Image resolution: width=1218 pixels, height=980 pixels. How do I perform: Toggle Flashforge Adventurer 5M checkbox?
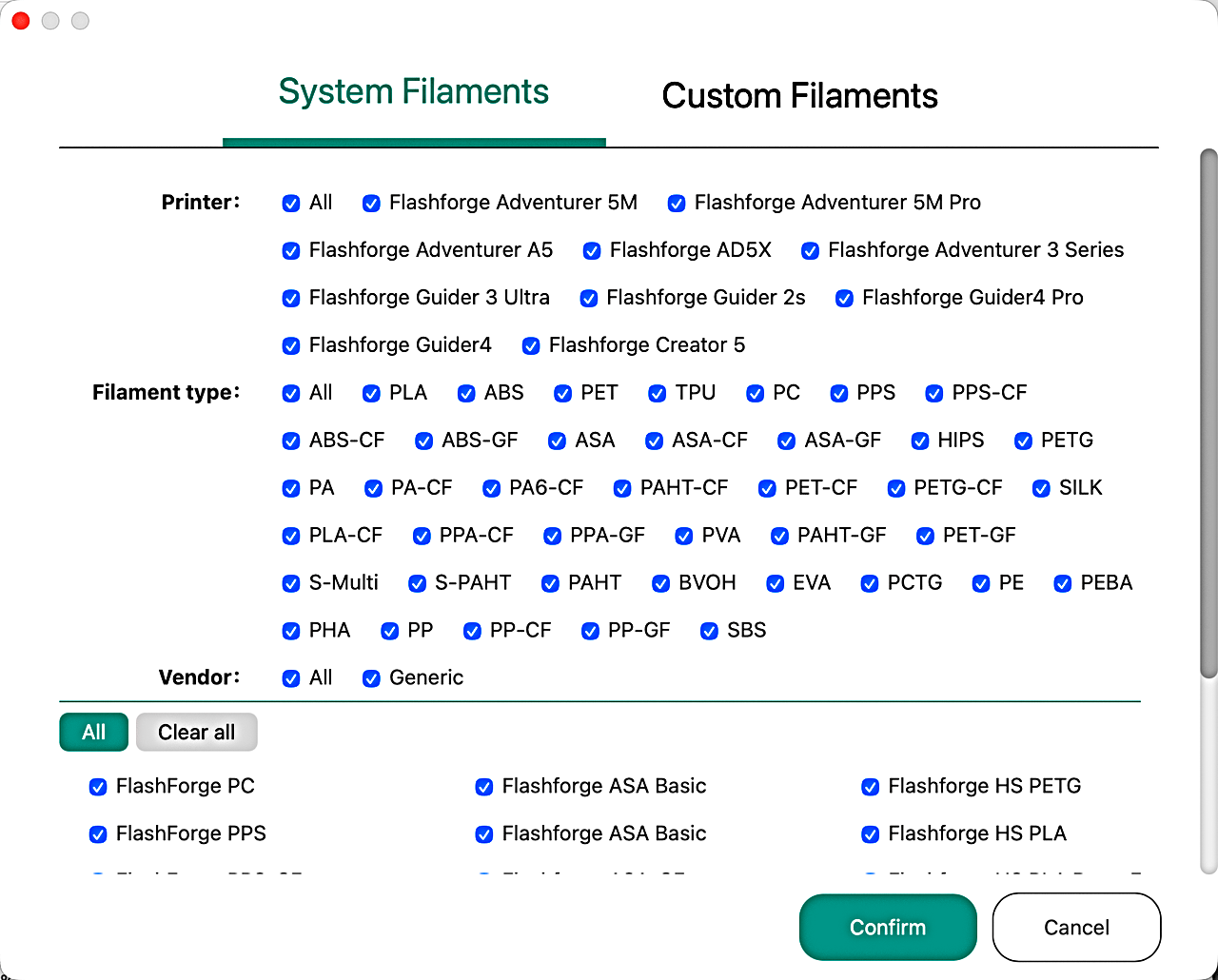point(371,203)
